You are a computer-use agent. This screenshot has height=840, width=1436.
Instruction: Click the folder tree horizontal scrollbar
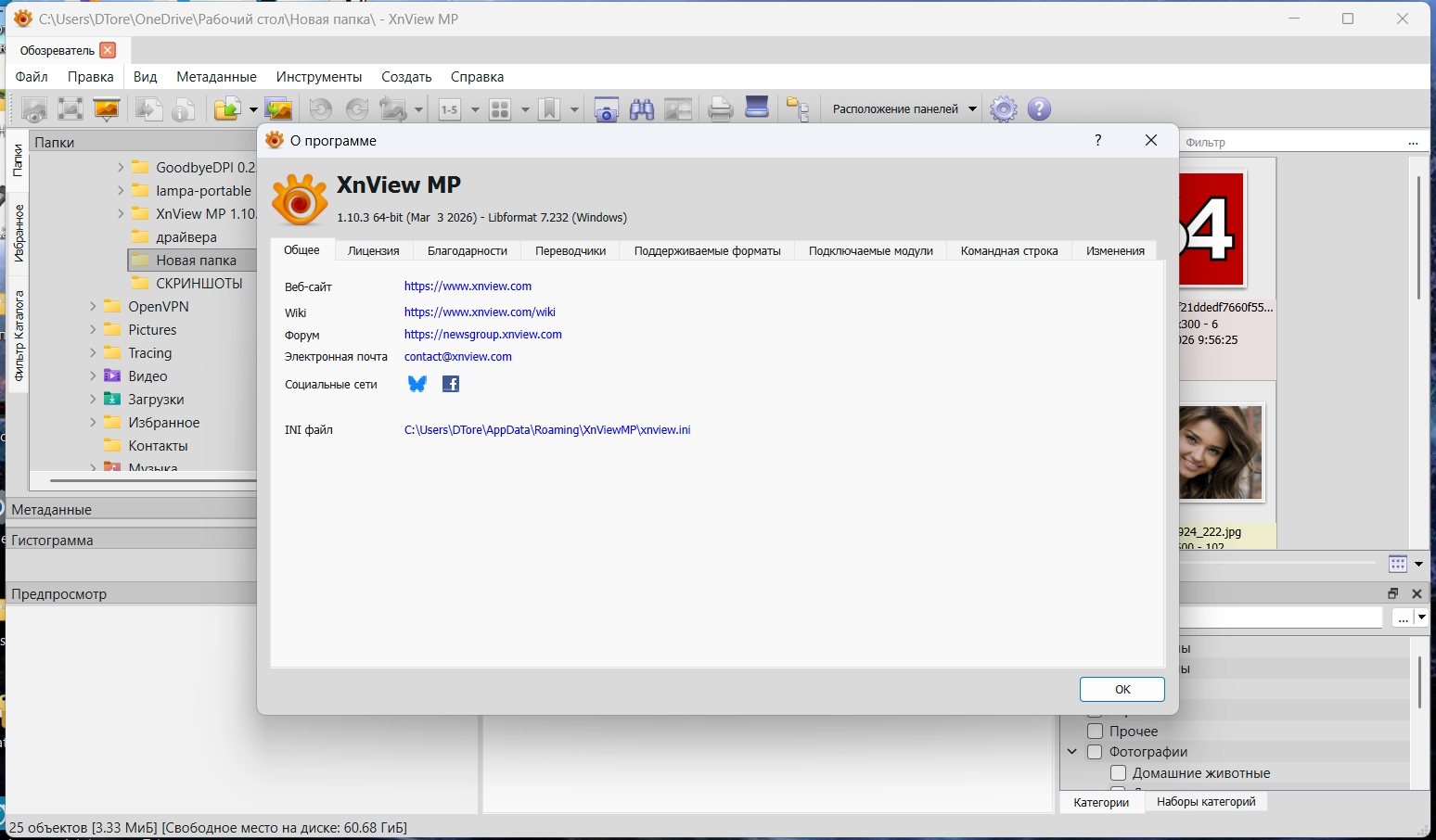point(153,481)
